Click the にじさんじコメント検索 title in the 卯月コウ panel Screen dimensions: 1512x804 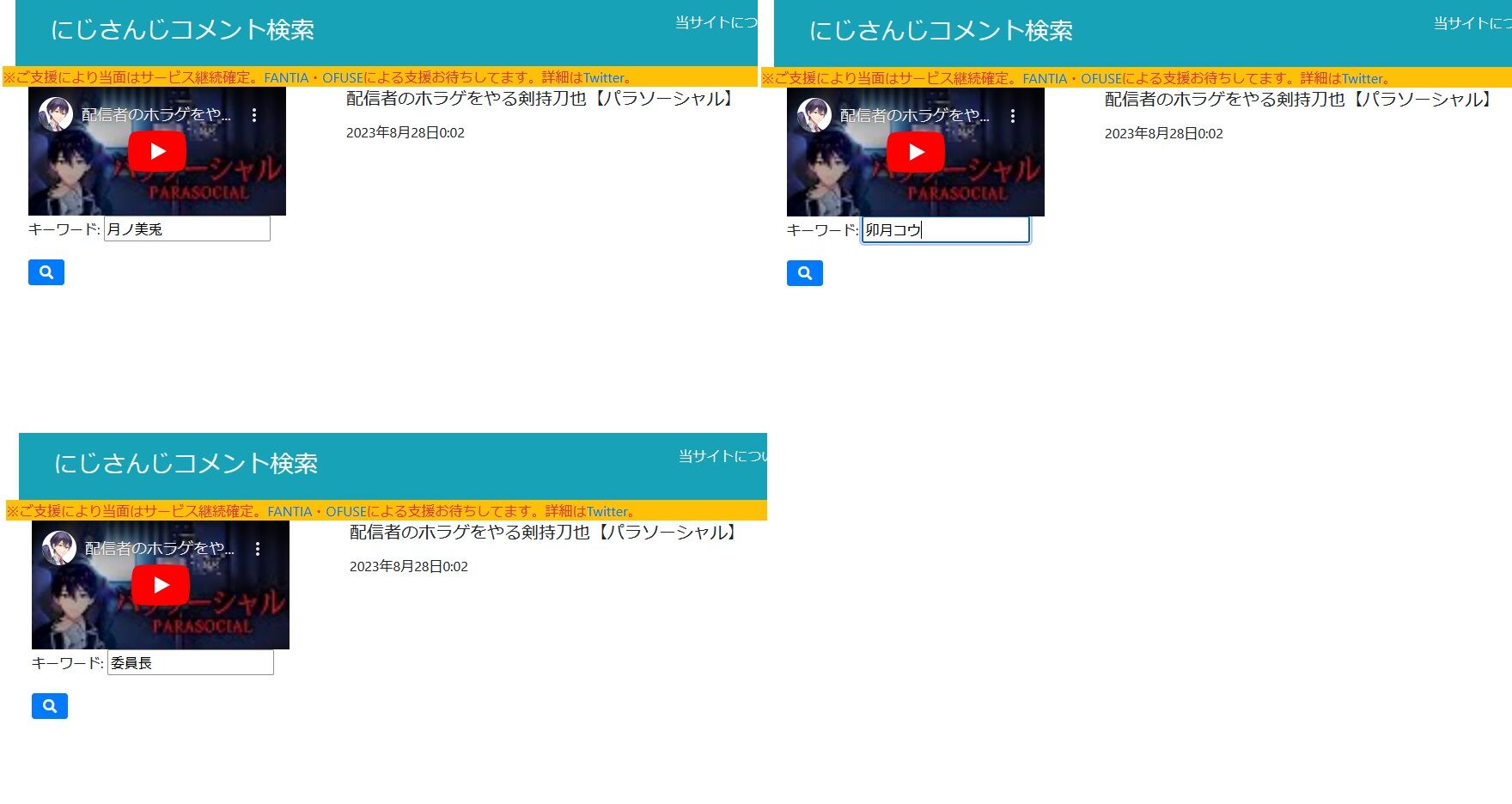(941, 31)
